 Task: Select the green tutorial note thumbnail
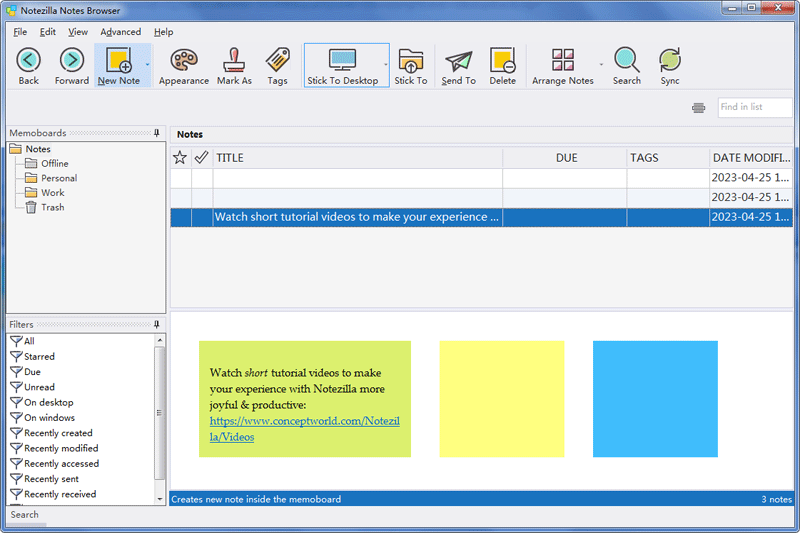pyautogui.click(x=305, y=399)
